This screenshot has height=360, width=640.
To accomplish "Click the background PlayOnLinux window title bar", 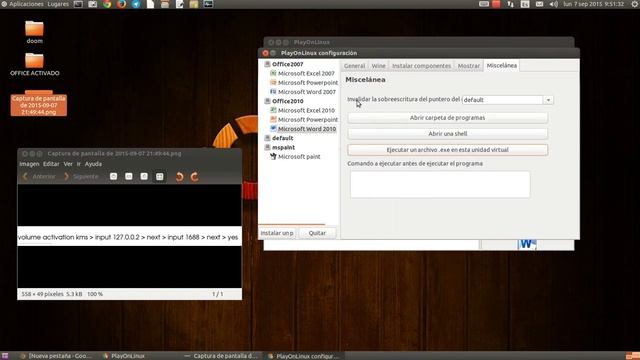I will [419, 42].
